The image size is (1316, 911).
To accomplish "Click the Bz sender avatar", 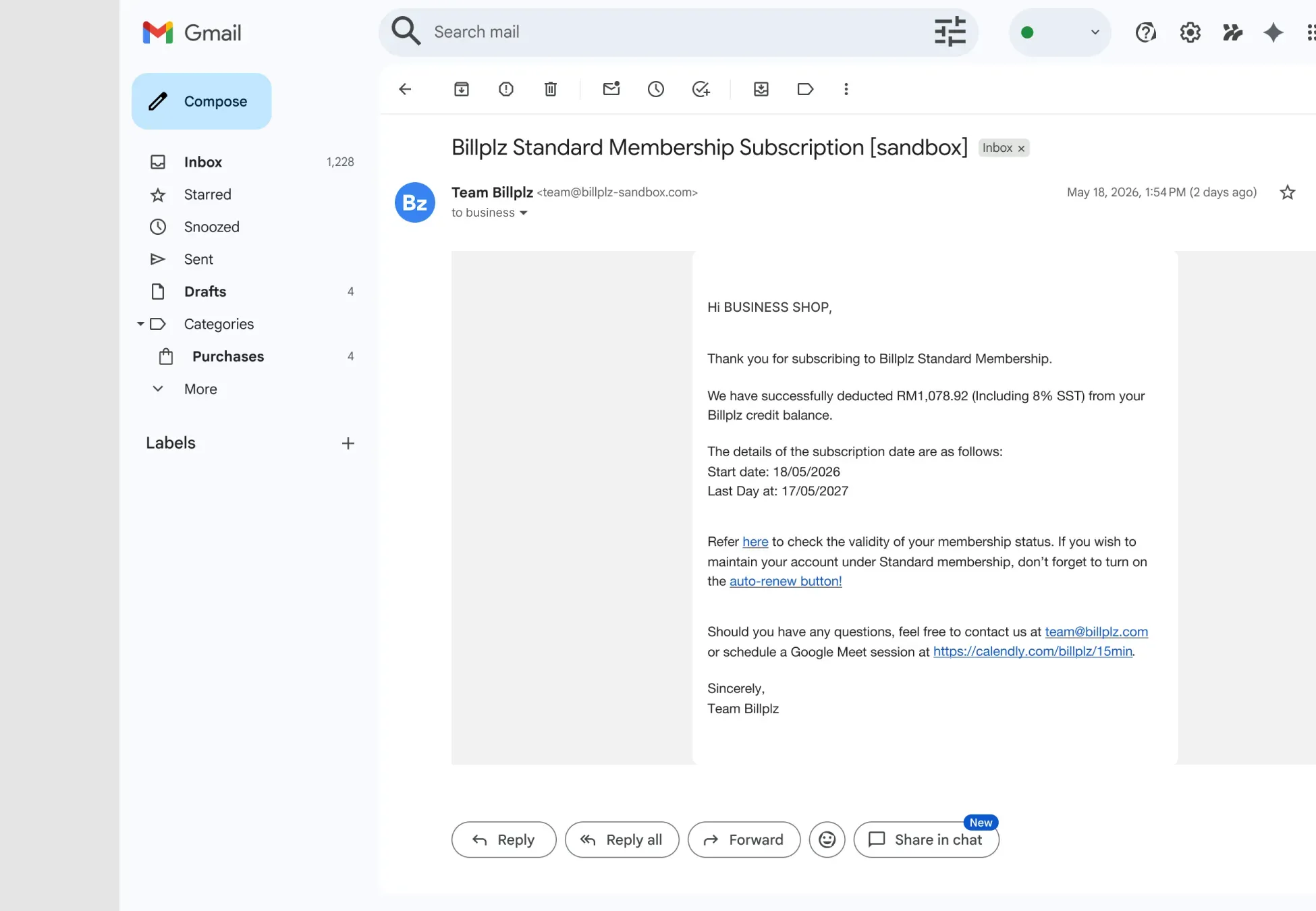I will pos(415,202).
